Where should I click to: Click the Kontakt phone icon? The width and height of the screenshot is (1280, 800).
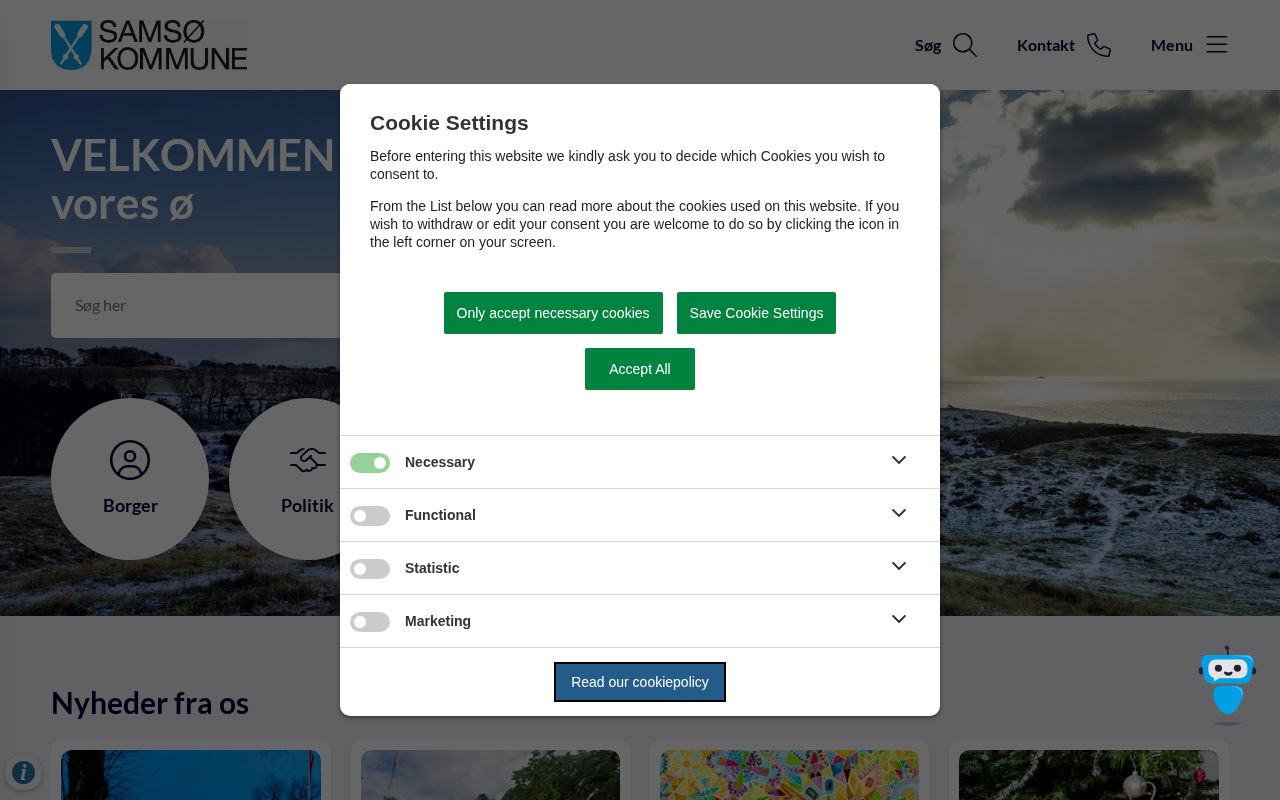tap(1098, 45)
